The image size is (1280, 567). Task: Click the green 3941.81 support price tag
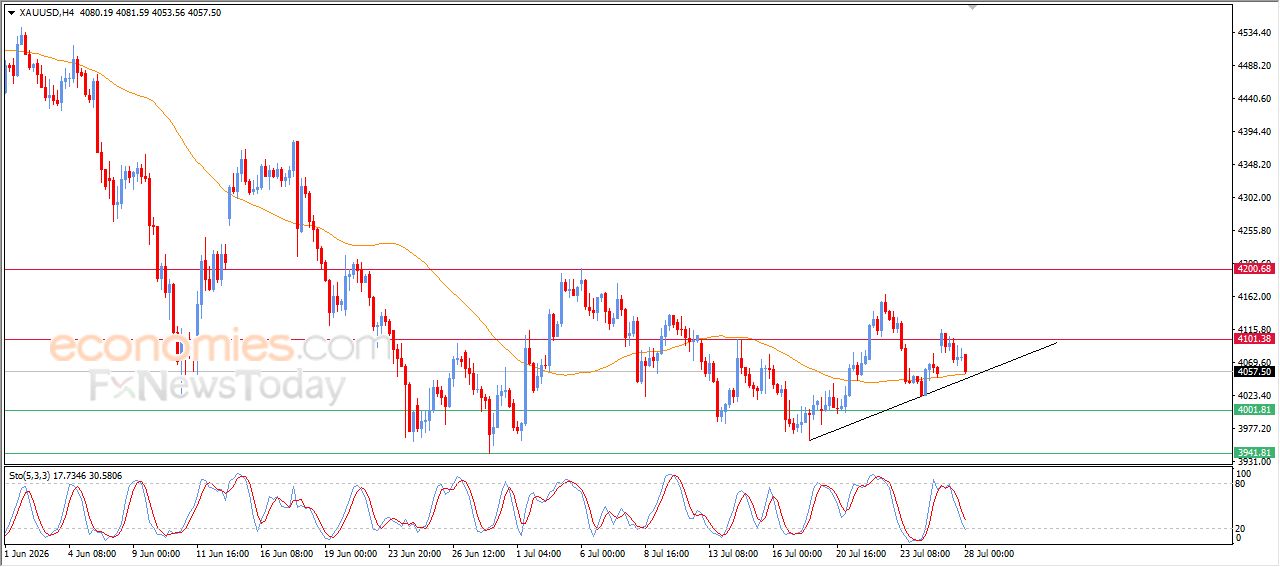tap(1252, 453)
